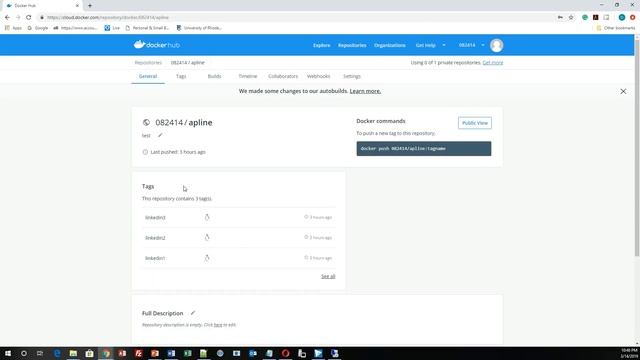Open the 'Other bookmarks' folder
Viewport: 640px width, 360px height.
(616, 28)
